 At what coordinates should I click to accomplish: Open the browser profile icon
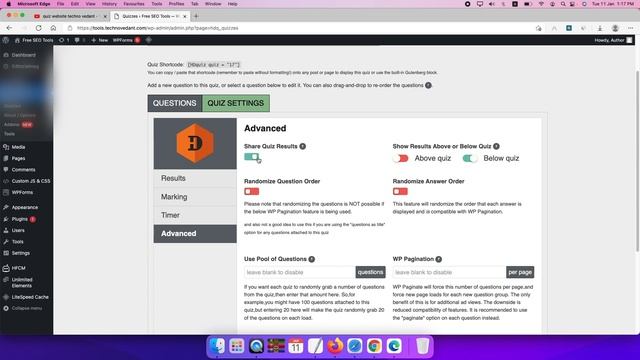(615, 28)
